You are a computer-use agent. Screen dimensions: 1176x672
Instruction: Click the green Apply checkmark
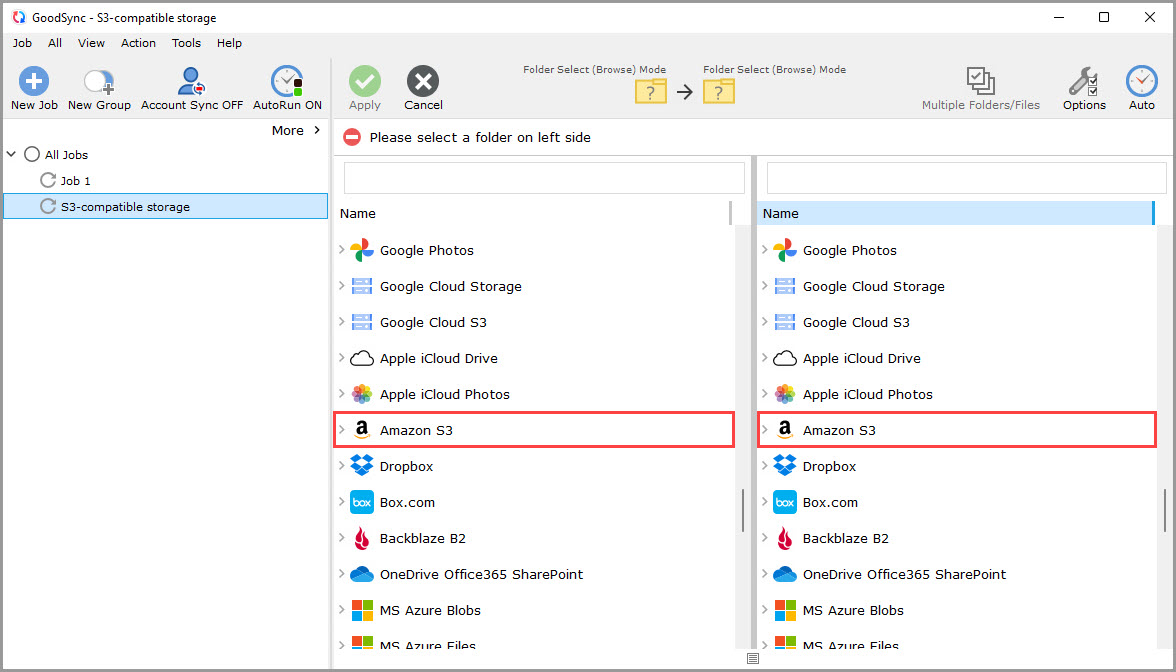tap(364, 81)
